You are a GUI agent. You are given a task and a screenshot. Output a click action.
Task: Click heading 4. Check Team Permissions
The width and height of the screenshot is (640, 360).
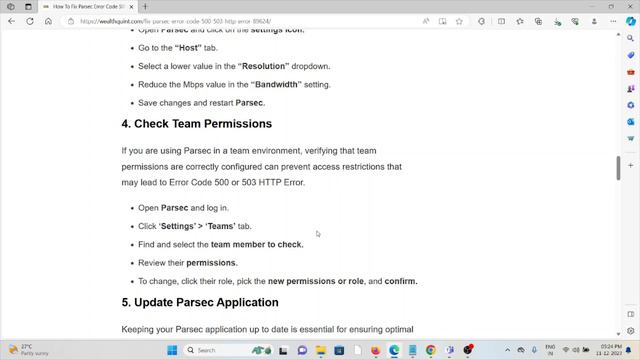click(197, 124)
